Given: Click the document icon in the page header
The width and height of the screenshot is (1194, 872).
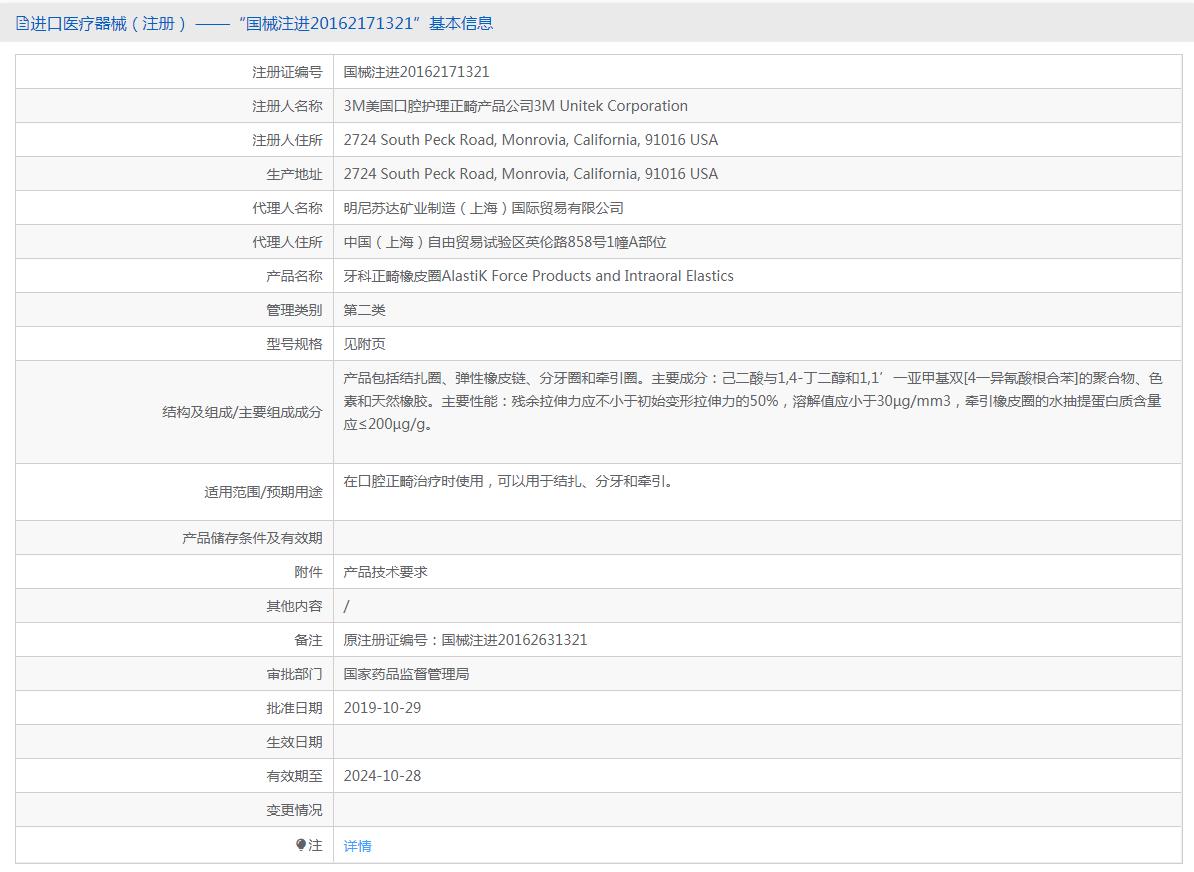Looking at the screenshot, I should [x=22, y=24].
